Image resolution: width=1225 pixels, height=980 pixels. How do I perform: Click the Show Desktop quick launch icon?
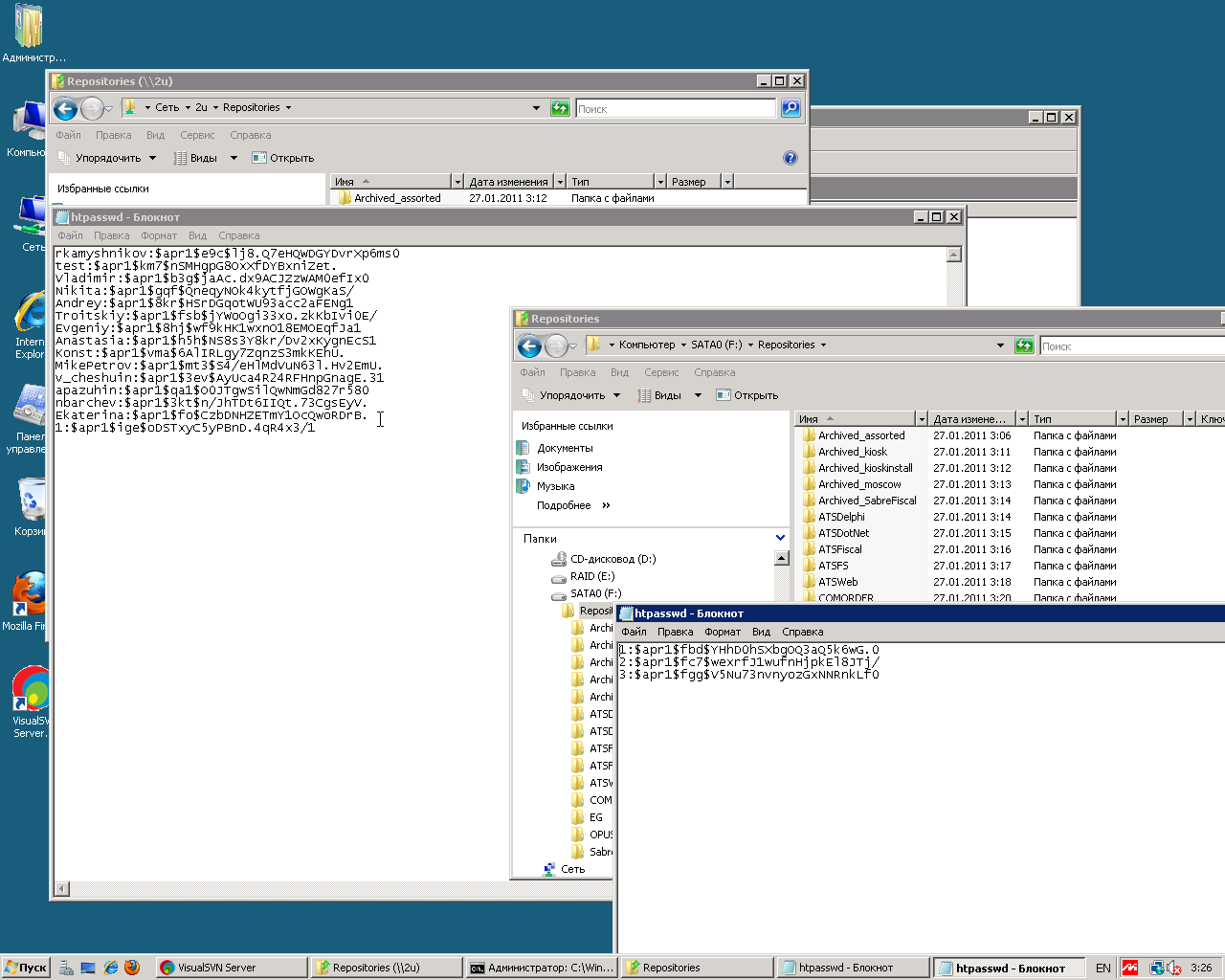coord(88,968)
